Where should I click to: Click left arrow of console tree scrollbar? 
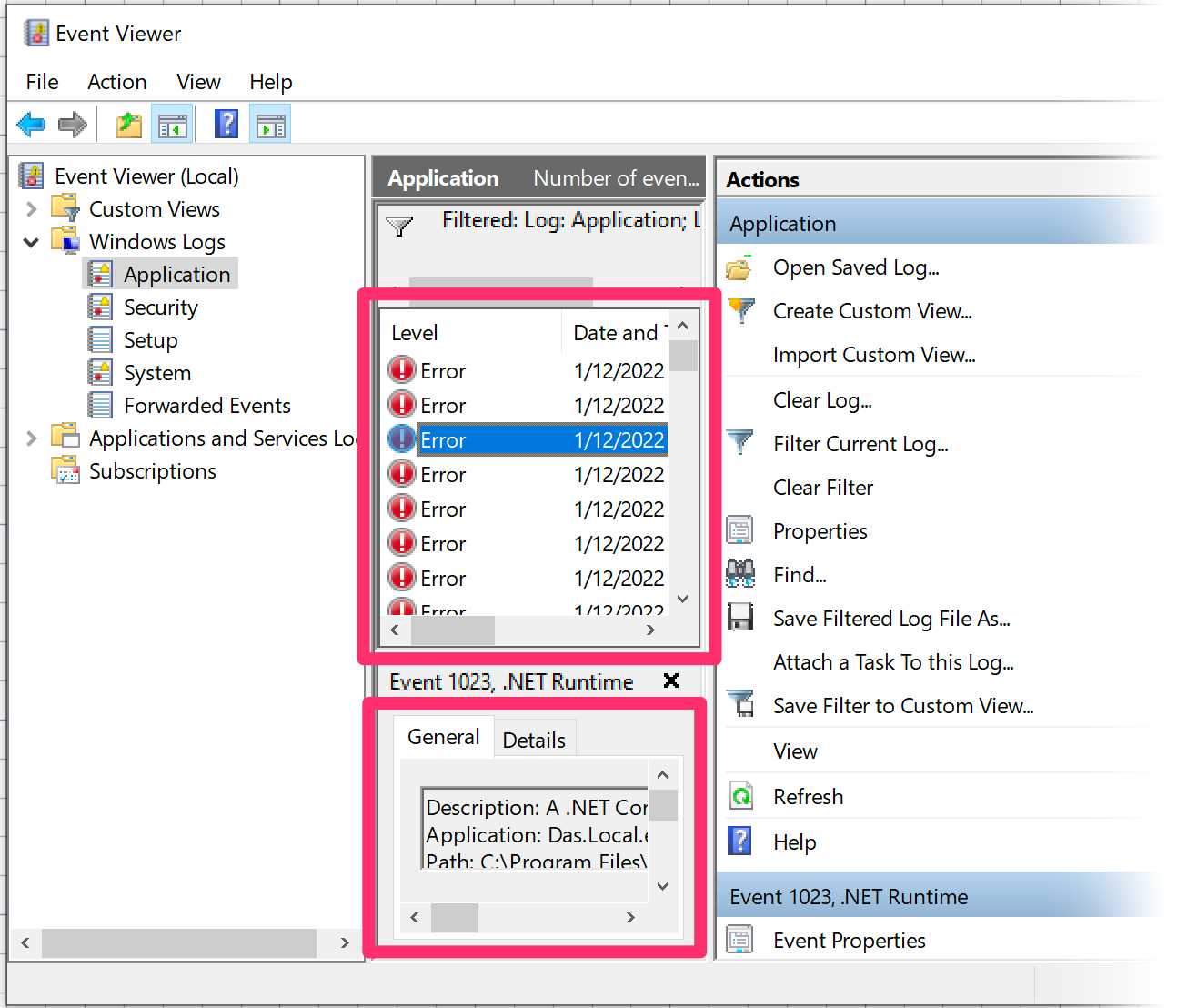[x=25, y=942]
